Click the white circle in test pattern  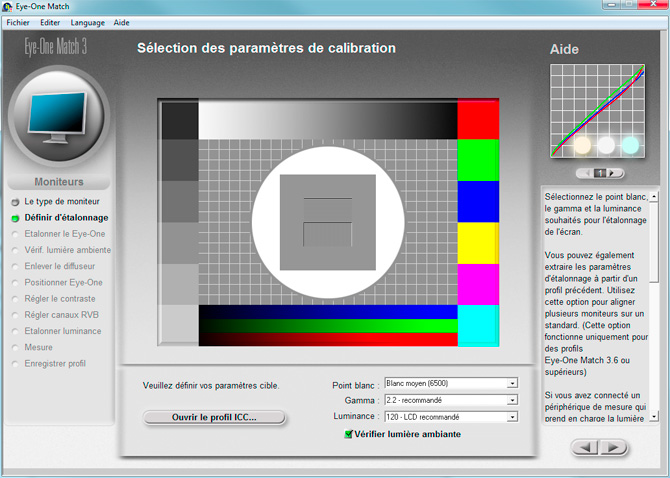[328, 222]
